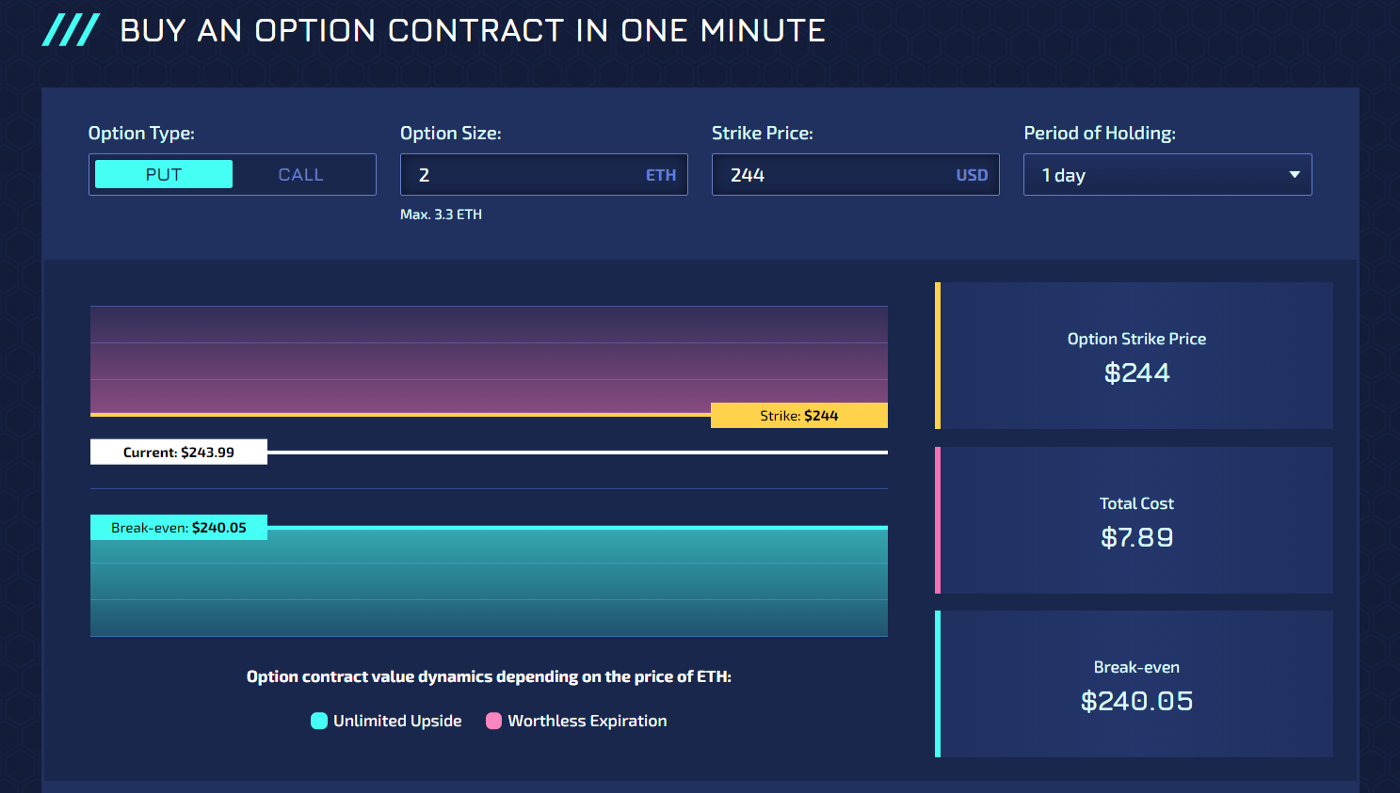Click the Option Size input field
The image size is (1400, 793).
click(543, 175)
